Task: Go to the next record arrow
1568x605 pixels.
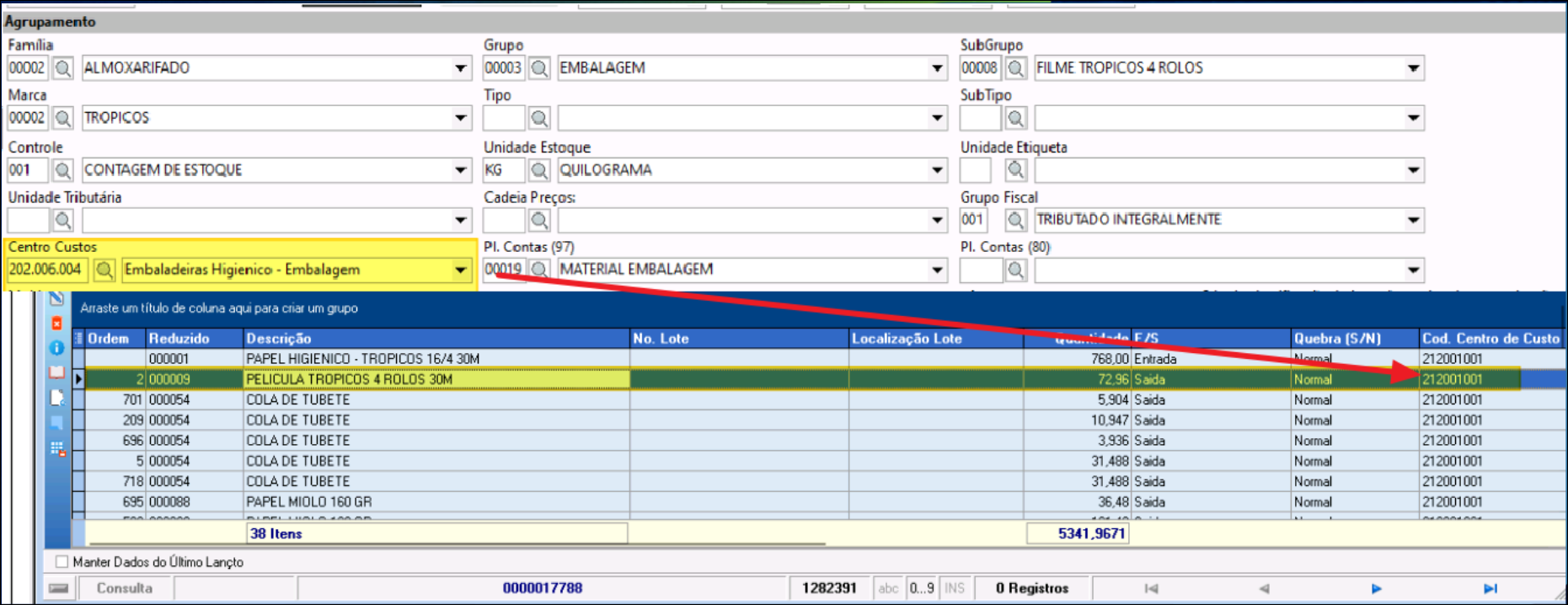Action: tap(1376, 588)
